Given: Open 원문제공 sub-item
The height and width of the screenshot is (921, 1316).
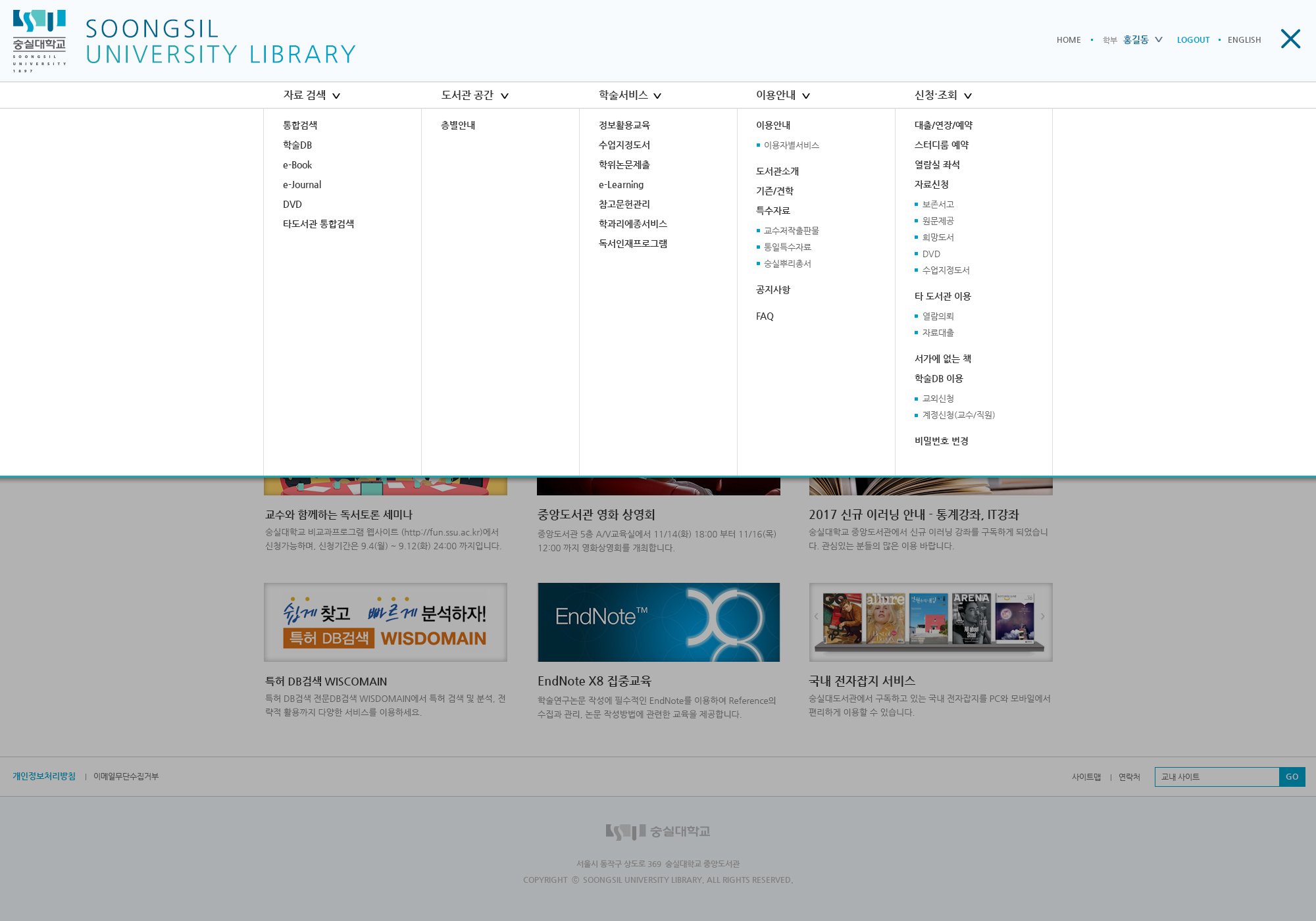Looking at the screenshot, I should (938, 221).
